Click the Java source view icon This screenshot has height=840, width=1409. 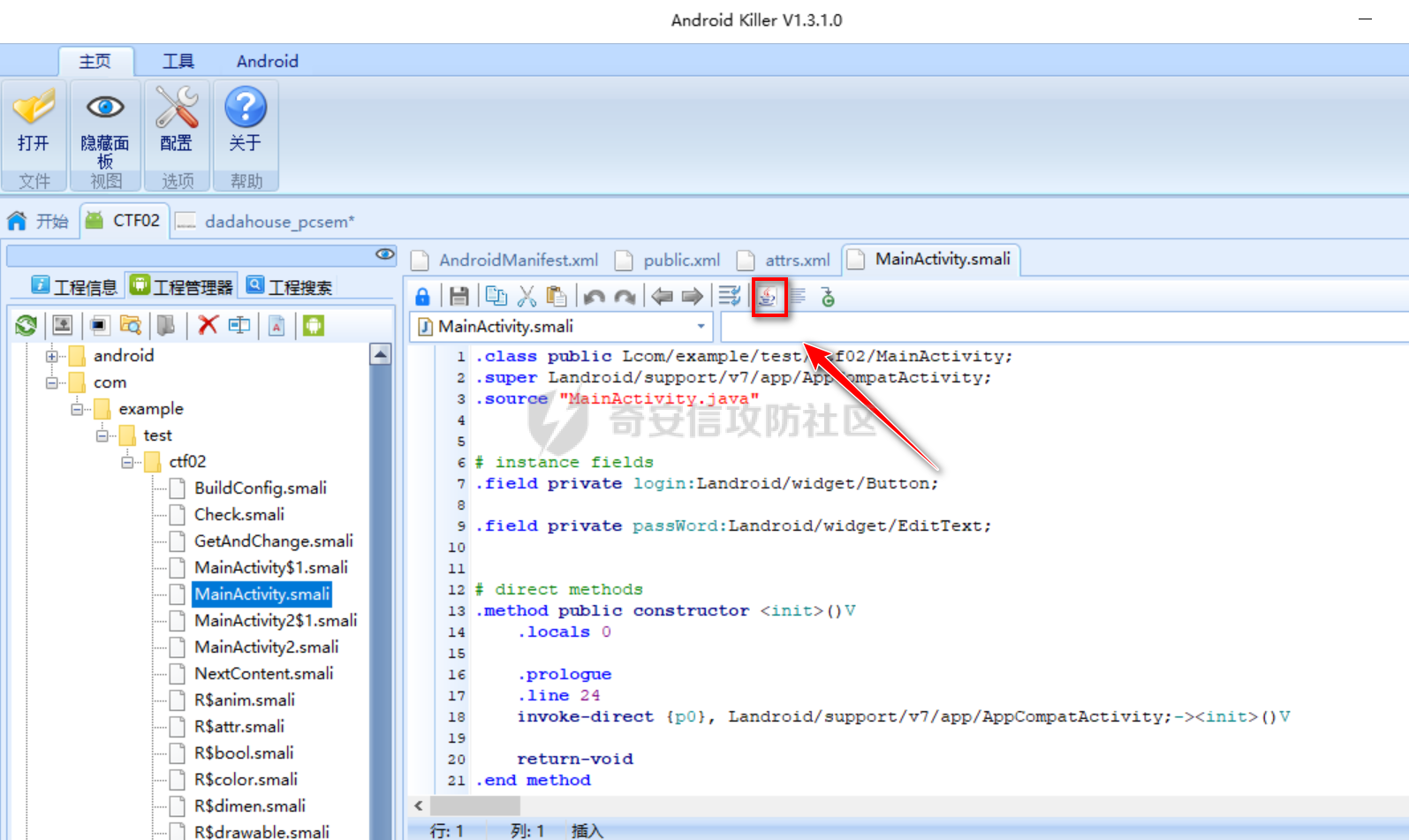point(768,297)
